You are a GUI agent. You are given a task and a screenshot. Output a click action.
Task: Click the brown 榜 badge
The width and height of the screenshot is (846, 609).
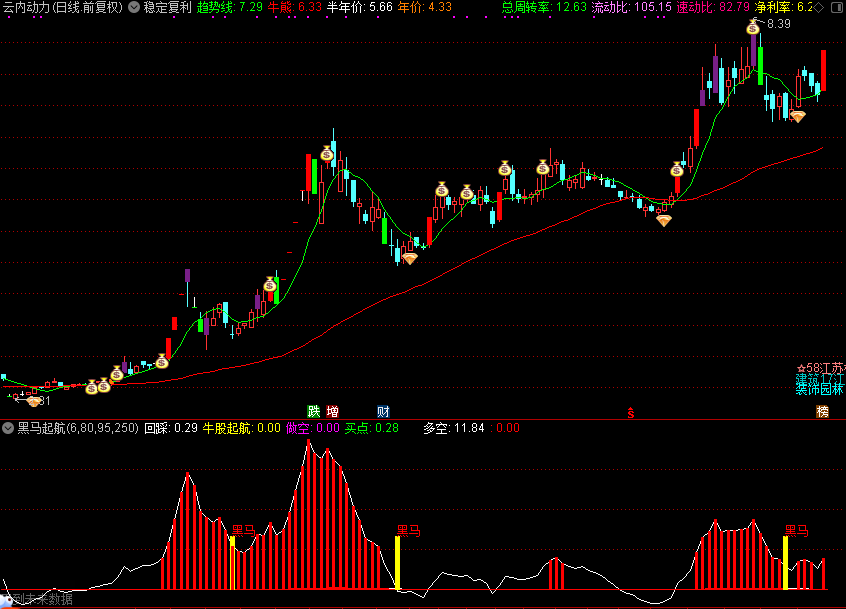pyautogui.click(x=822, y=412)
